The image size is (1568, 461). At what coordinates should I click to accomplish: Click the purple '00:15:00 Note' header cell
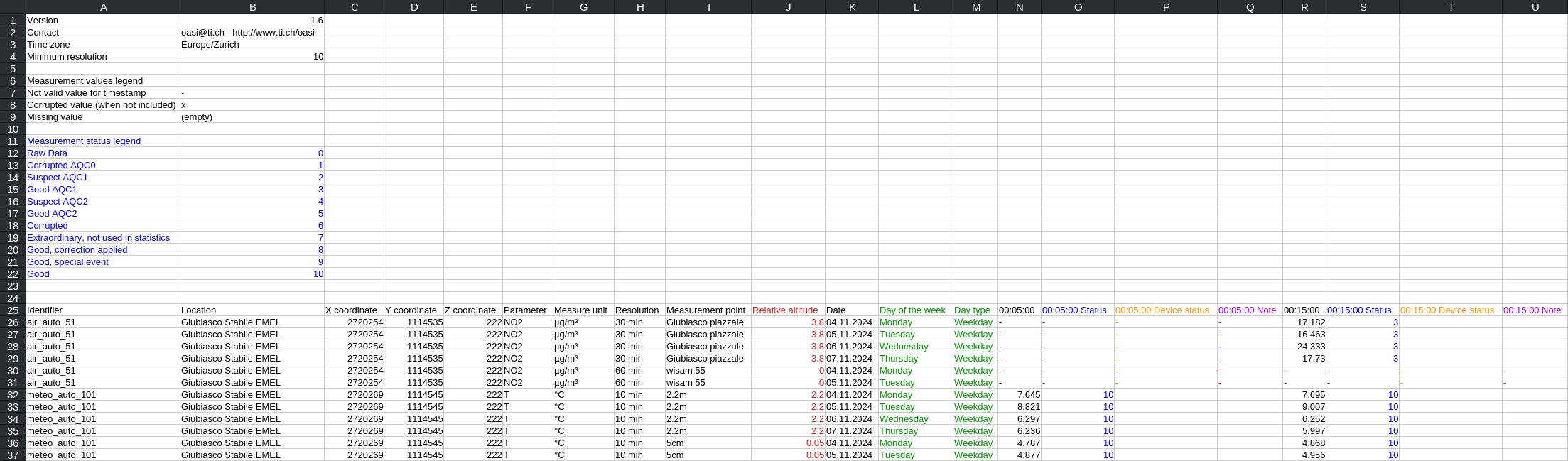[1534, 310]
